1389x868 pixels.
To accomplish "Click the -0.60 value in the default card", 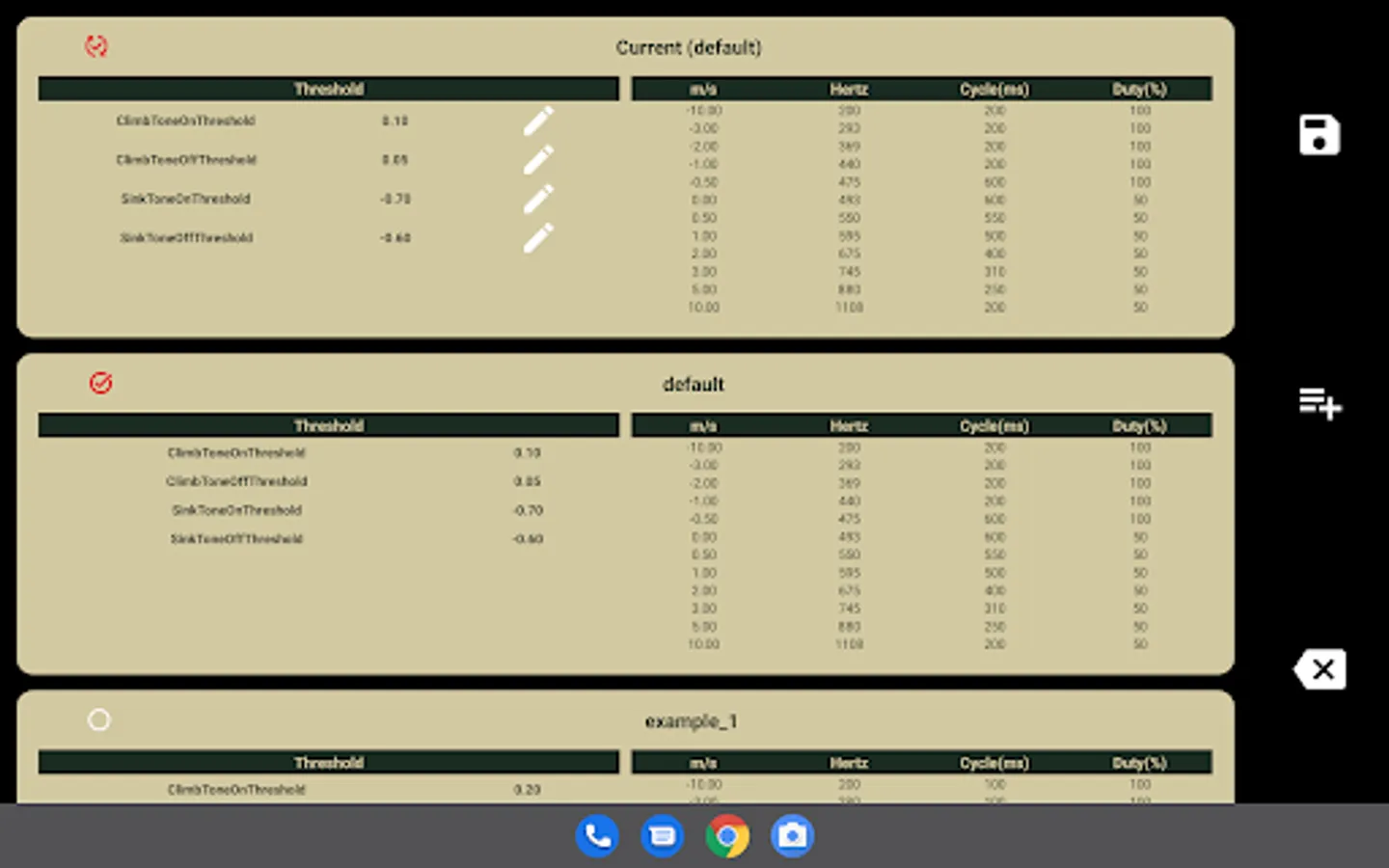I will tap(527, 539).
